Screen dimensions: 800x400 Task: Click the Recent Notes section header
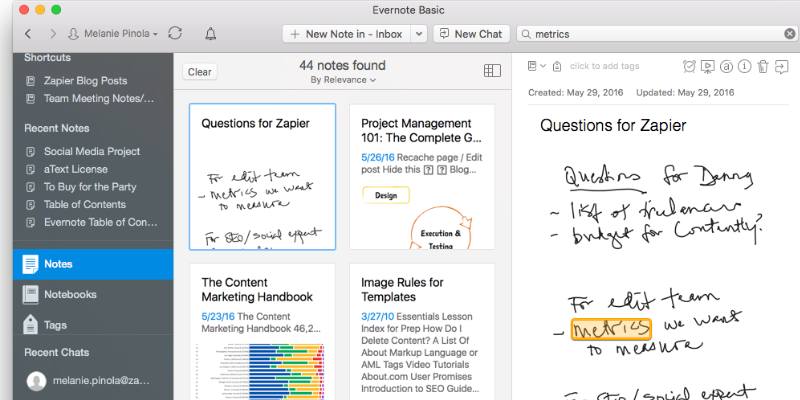(57, 129)
